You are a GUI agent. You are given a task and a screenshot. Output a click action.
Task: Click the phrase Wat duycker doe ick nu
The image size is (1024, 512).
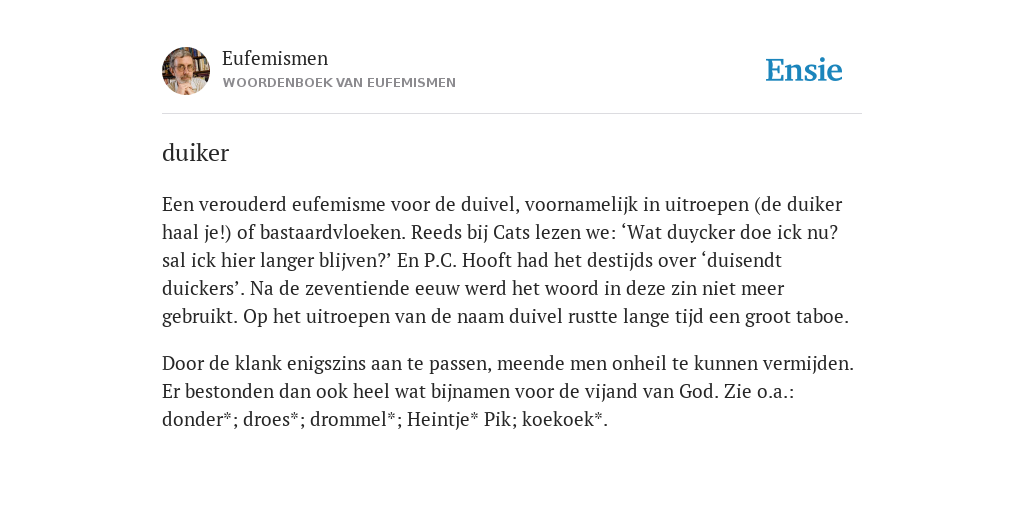tap(728, 232)
